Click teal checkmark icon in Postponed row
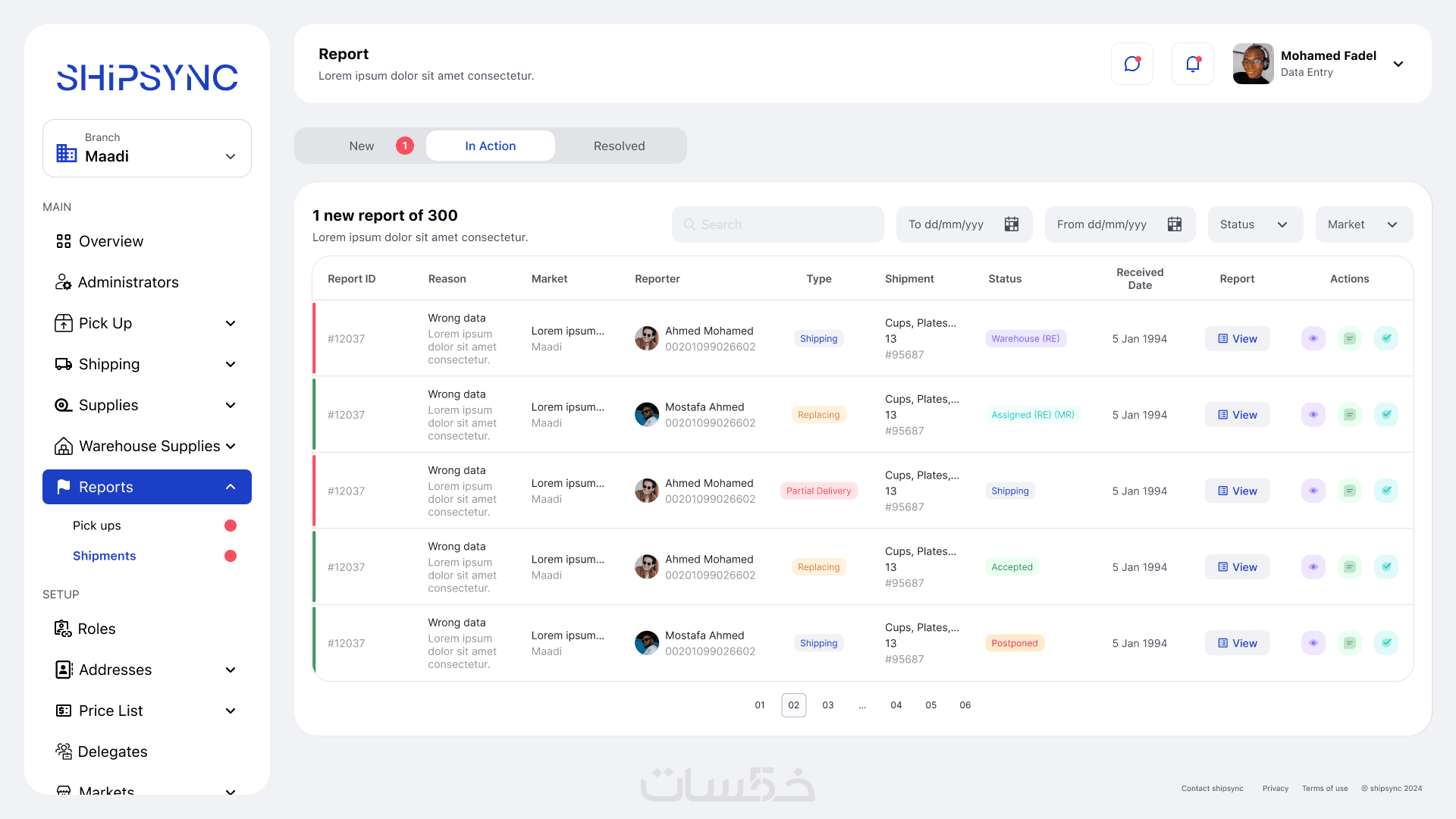This screenshot has width=1456, height=819. pyautogui.click(x=1385, y=643)
